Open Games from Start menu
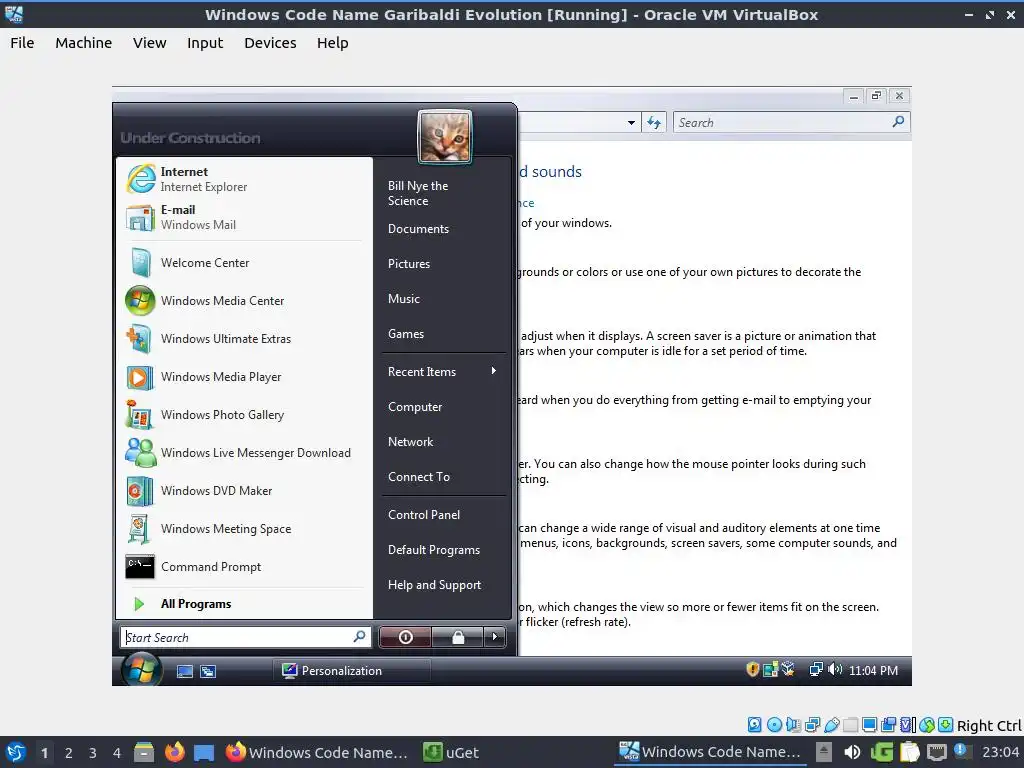Image resolution: width=1024 pixels, height=768 pixels. (x=443, y=334)
